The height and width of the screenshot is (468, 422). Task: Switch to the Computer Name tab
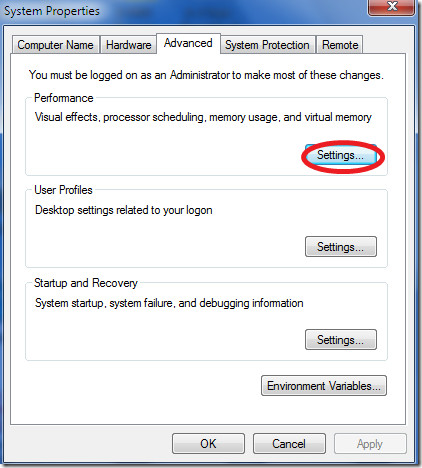point(56,45)
